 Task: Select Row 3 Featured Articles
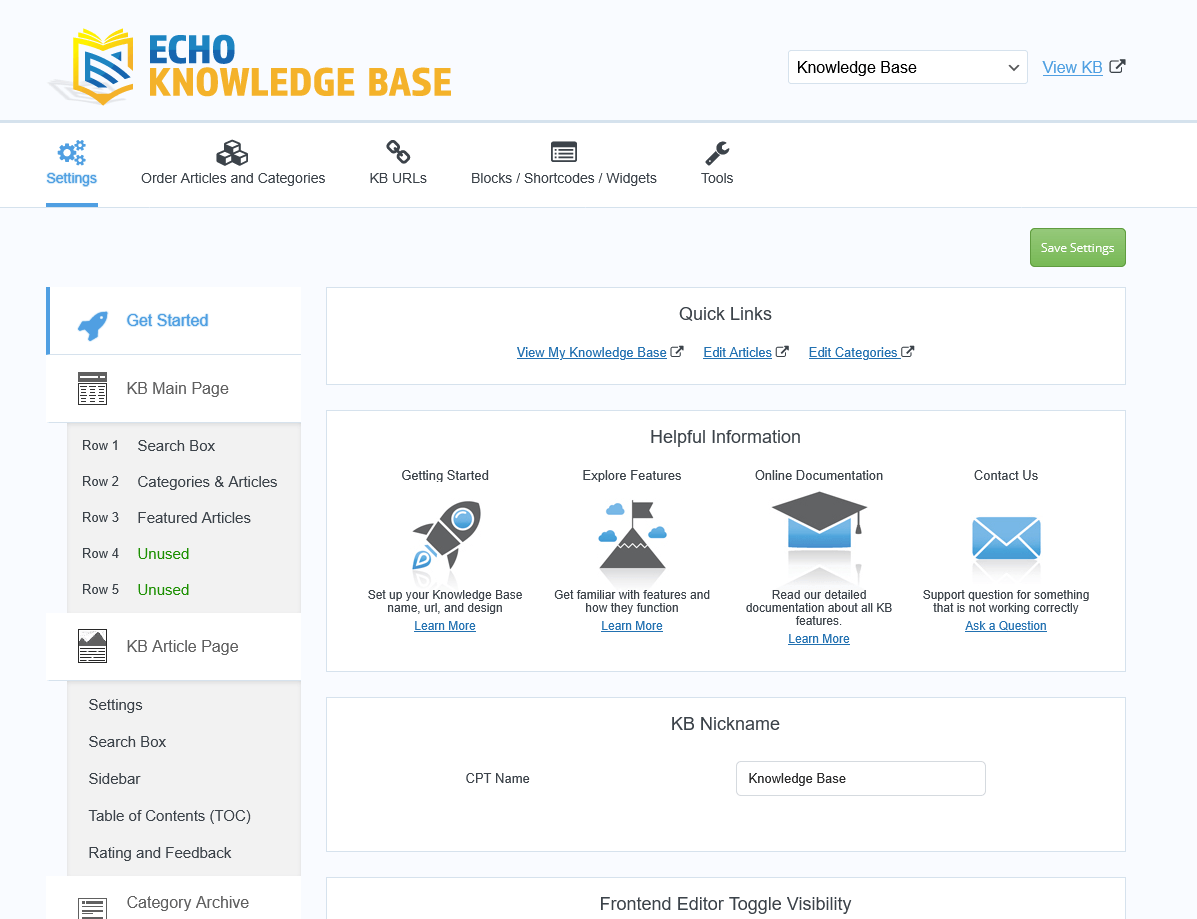[184, 518]
